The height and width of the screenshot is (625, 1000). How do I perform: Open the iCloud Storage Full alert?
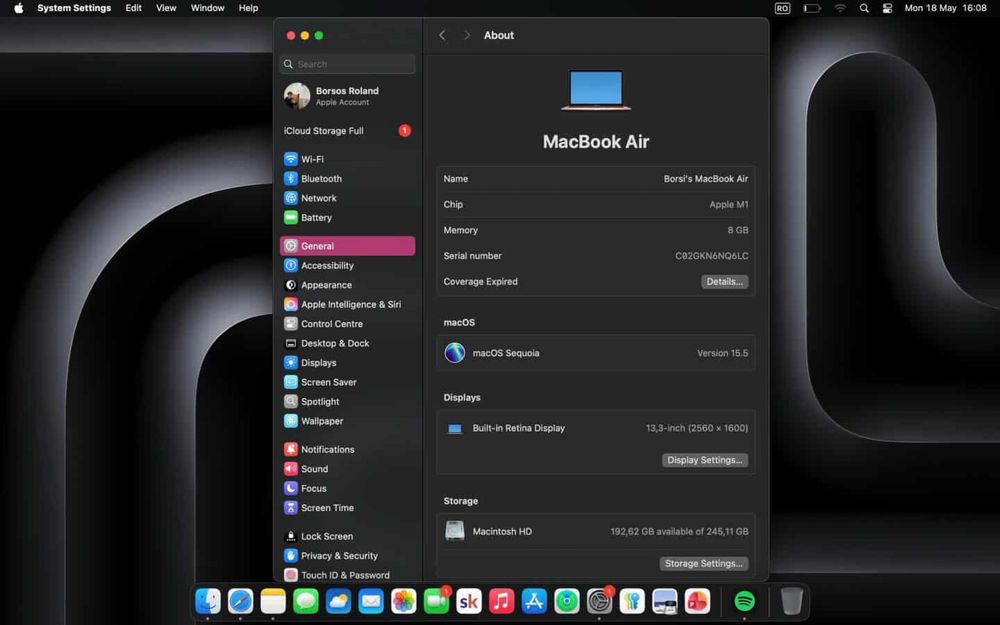click(x=348, y=131)
